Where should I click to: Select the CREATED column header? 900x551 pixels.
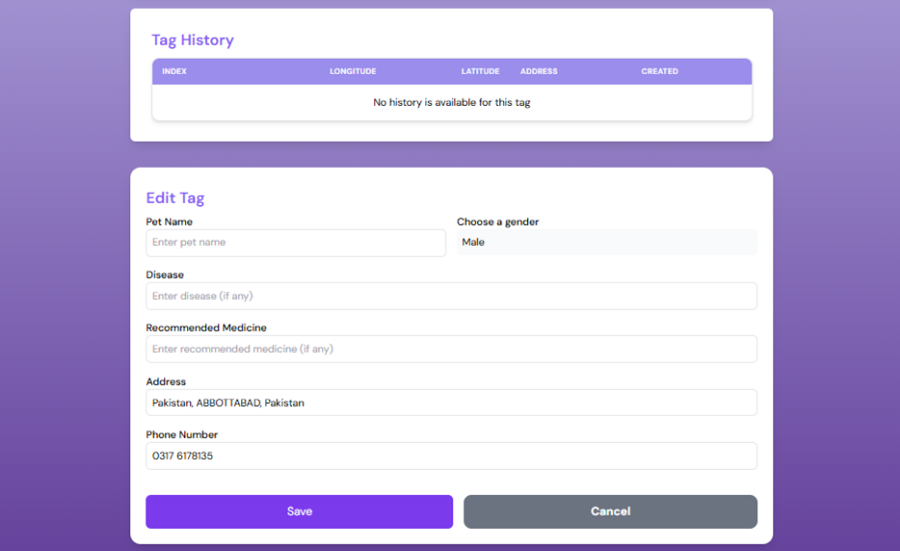[x=659, y=72]
